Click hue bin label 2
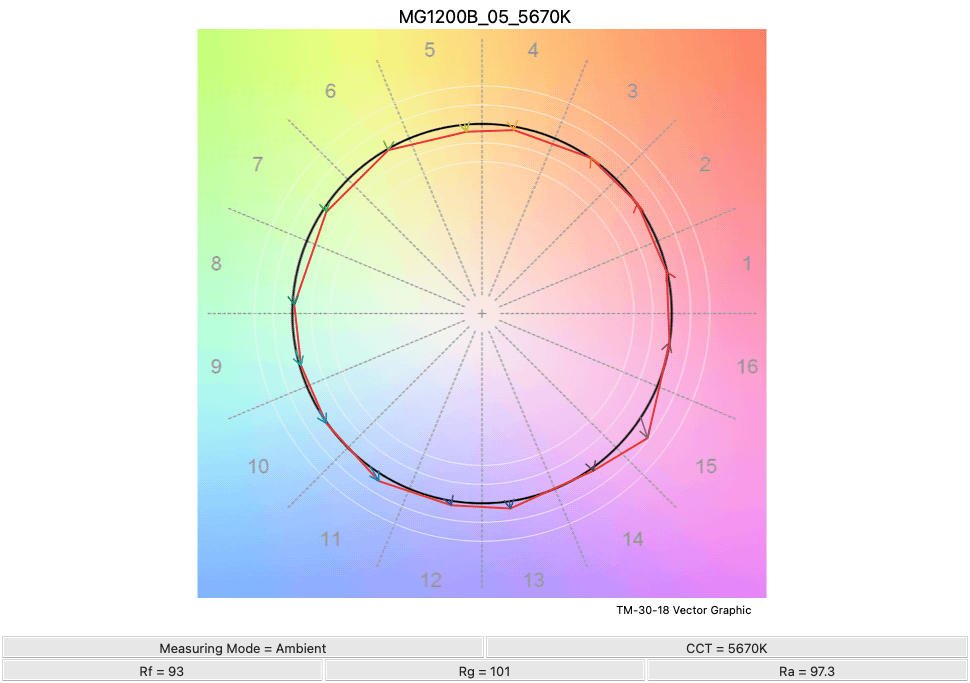 pyautogui.click(x=705, y=165)
